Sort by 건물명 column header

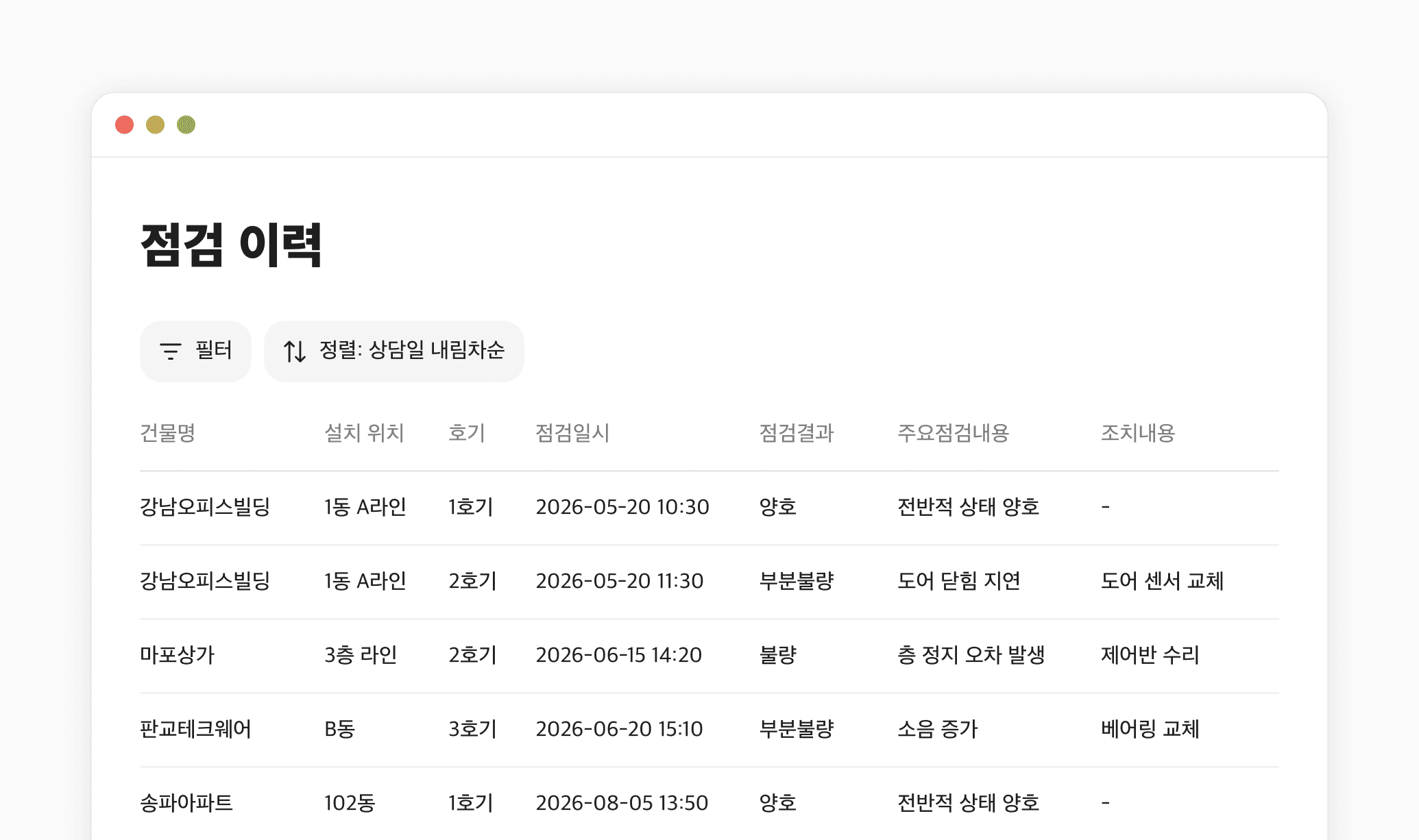167,433
